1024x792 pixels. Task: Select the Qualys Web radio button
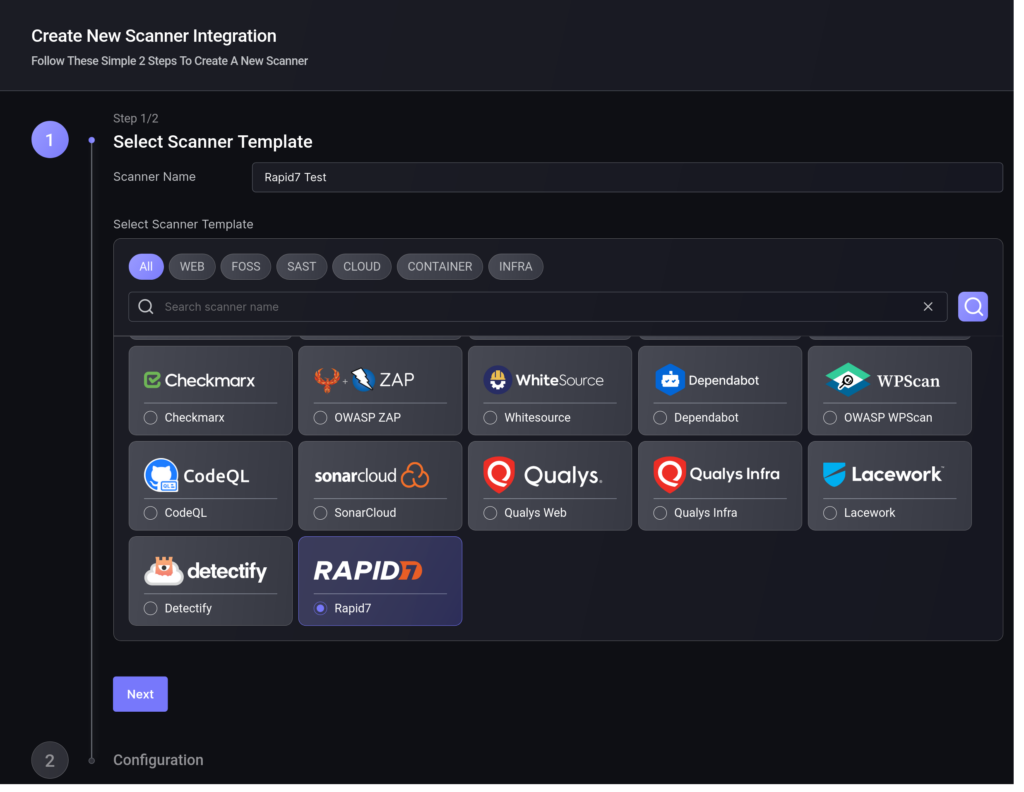(490, 513)
